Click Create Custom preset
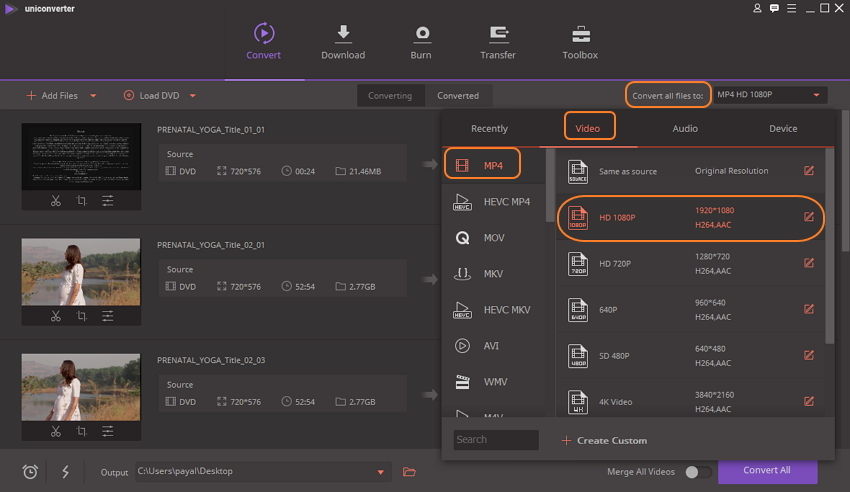This screenshot has height=492, width=850. pyautogui.click(x=604, y=441)
